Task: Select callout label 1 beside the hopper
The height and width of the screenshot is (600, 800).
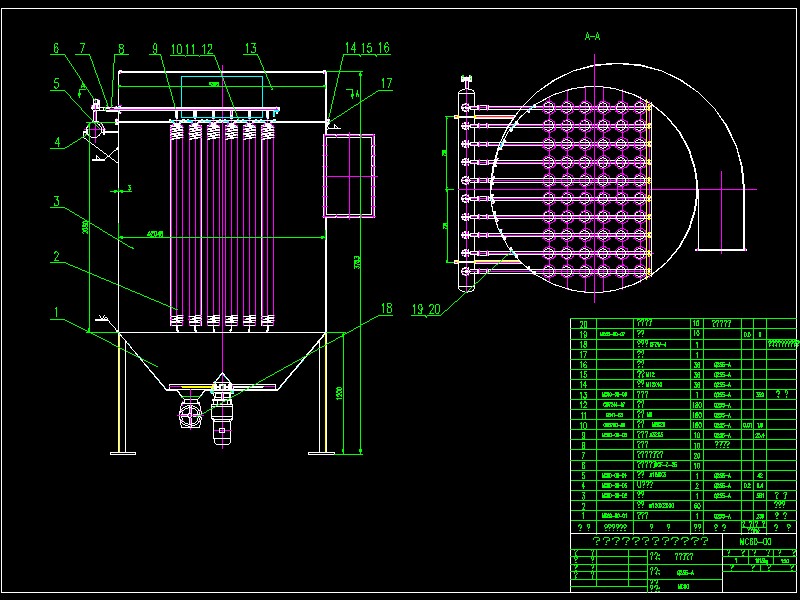Action: pos(57,312)
